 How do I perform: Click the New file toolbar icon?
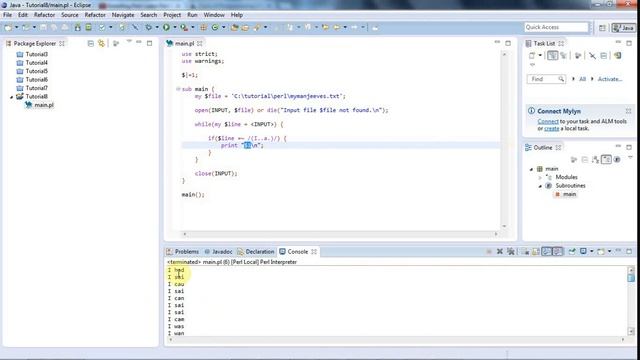pyautogui.click(x=8, y=27)
